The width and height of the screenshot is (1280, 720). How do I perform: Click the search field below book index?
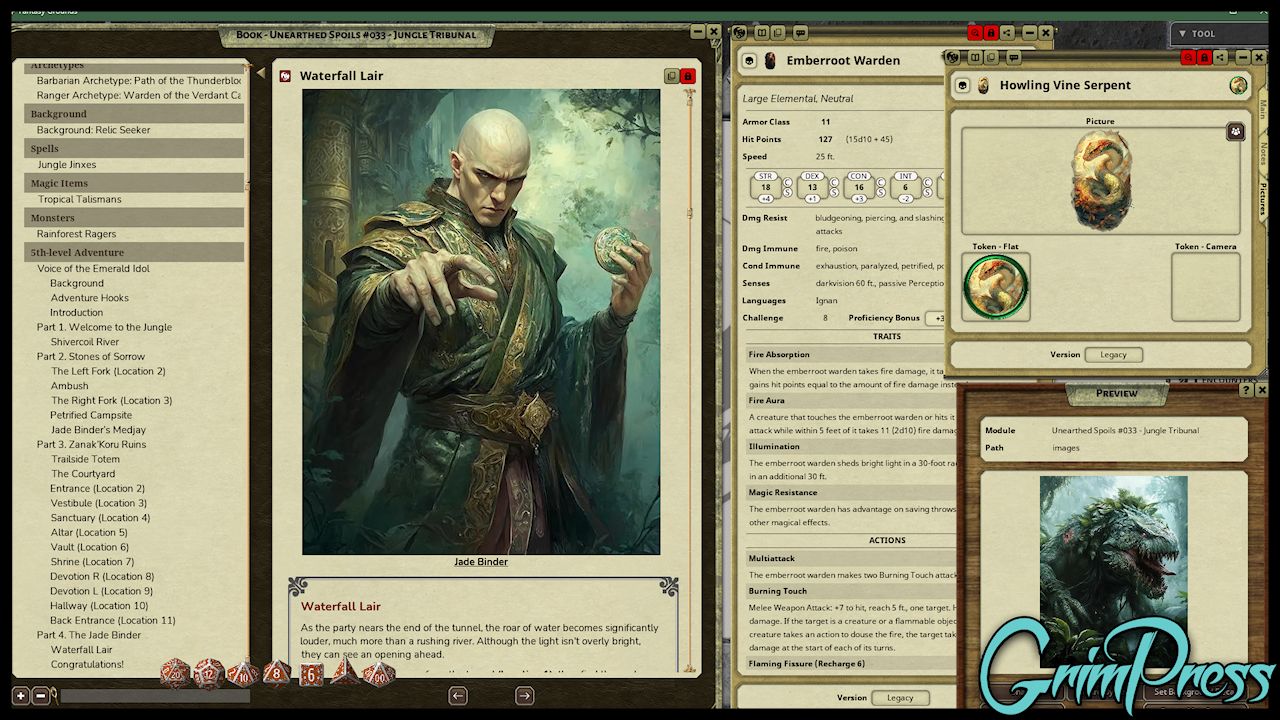pos(155,695)
